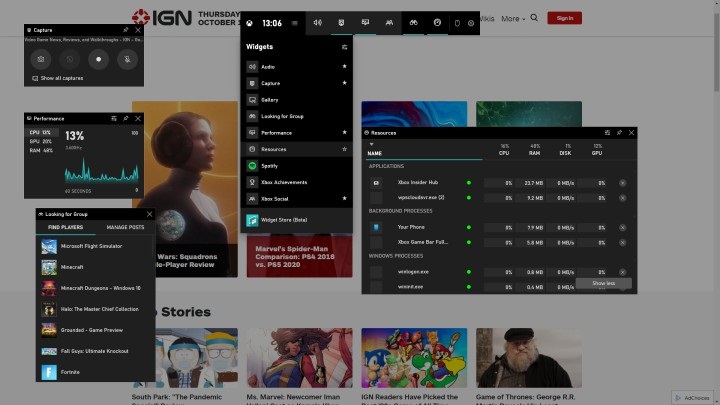The image size is (720, 405).
Task: Select the CPU metric in Performance widget
Action: (x=40, y=132)
